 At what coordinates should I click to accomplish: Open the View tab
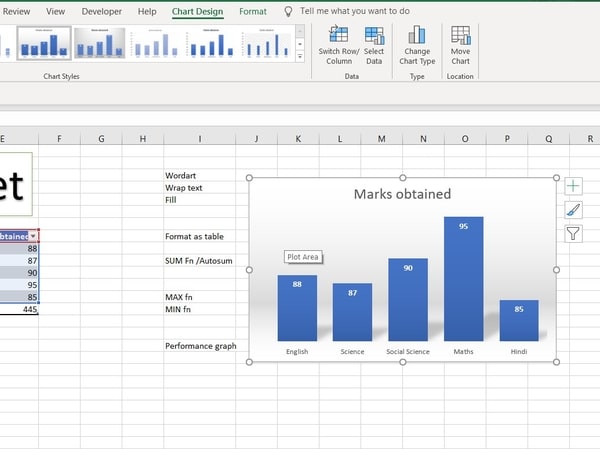[x=55, y=11]
